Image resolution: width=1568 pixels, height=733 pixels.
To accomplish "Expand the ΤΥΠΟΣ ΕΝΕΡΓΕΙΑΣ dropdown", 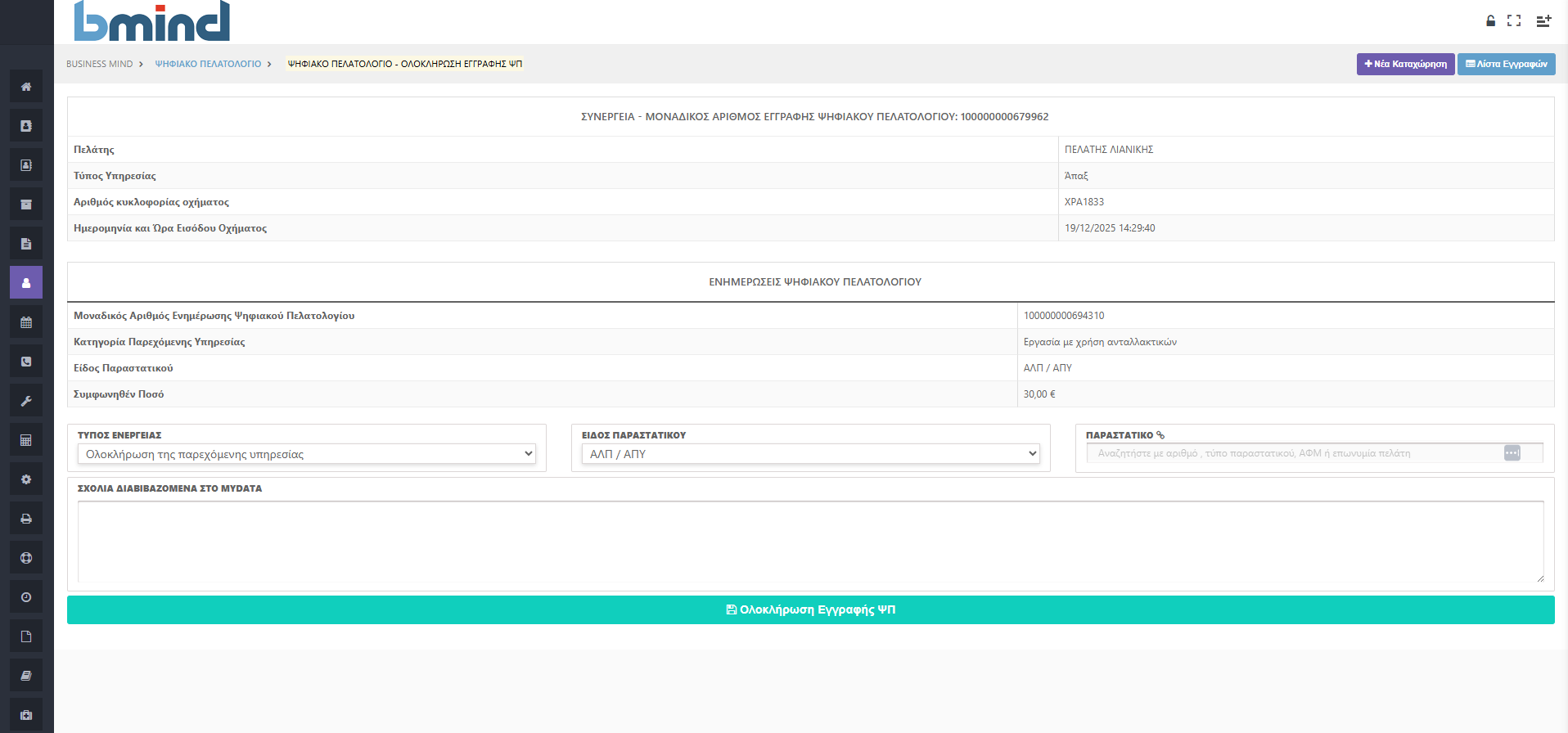I will 306,454.
